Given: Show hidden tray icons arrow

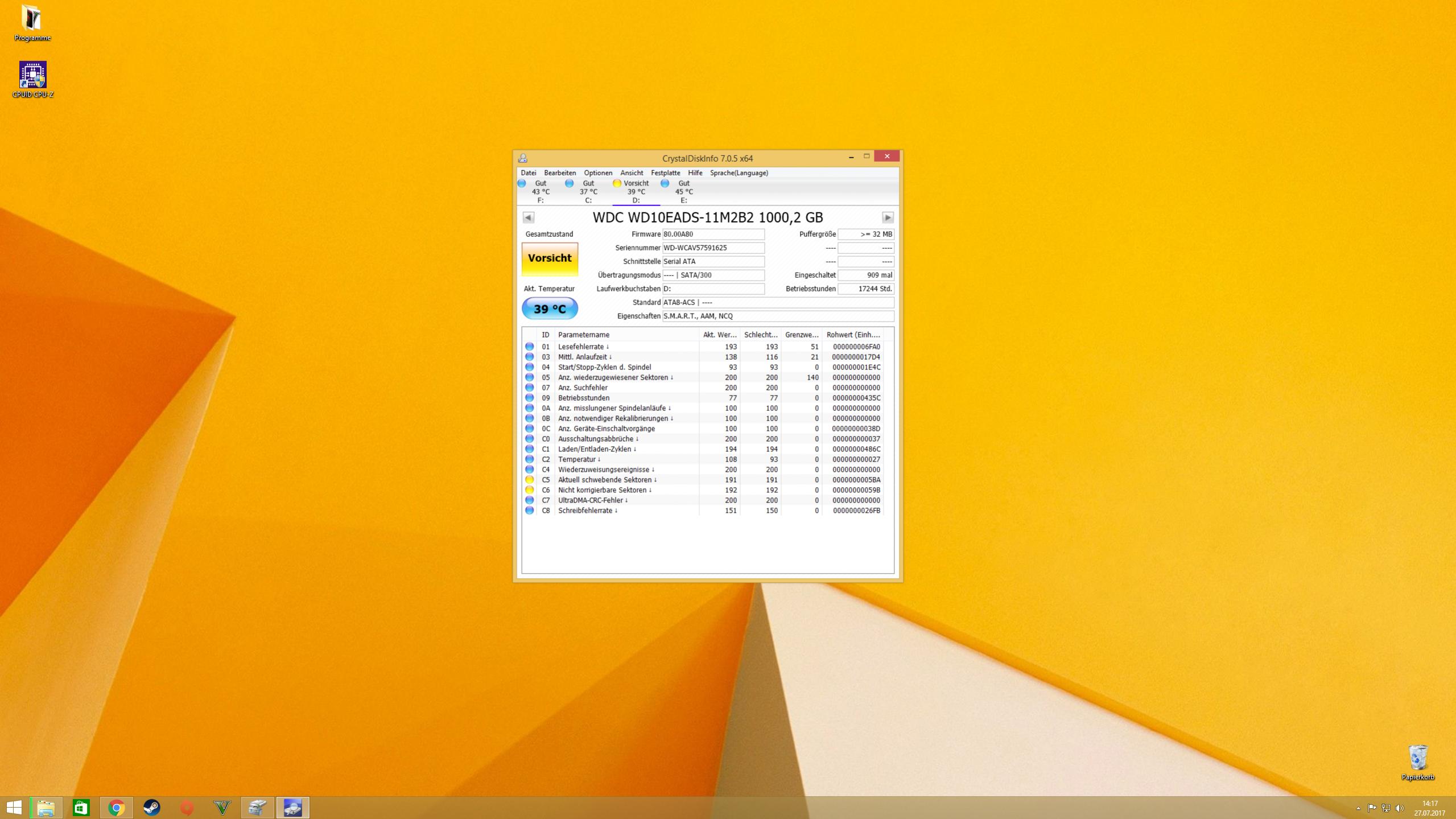Looking at the screenshot, I should pyautogui.click(x=1358, y=808).
